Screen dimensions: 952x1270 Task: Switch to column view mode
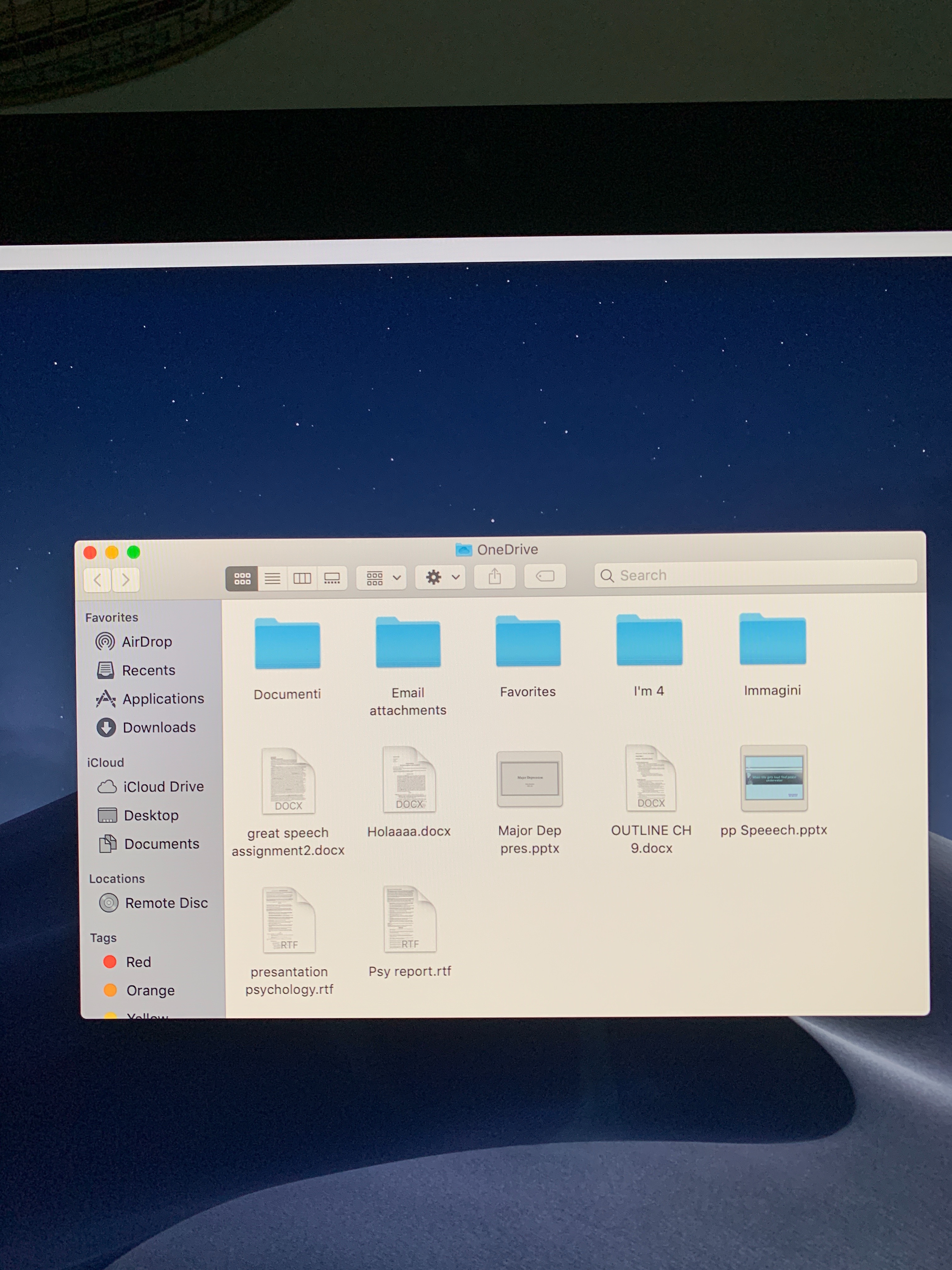302,578
